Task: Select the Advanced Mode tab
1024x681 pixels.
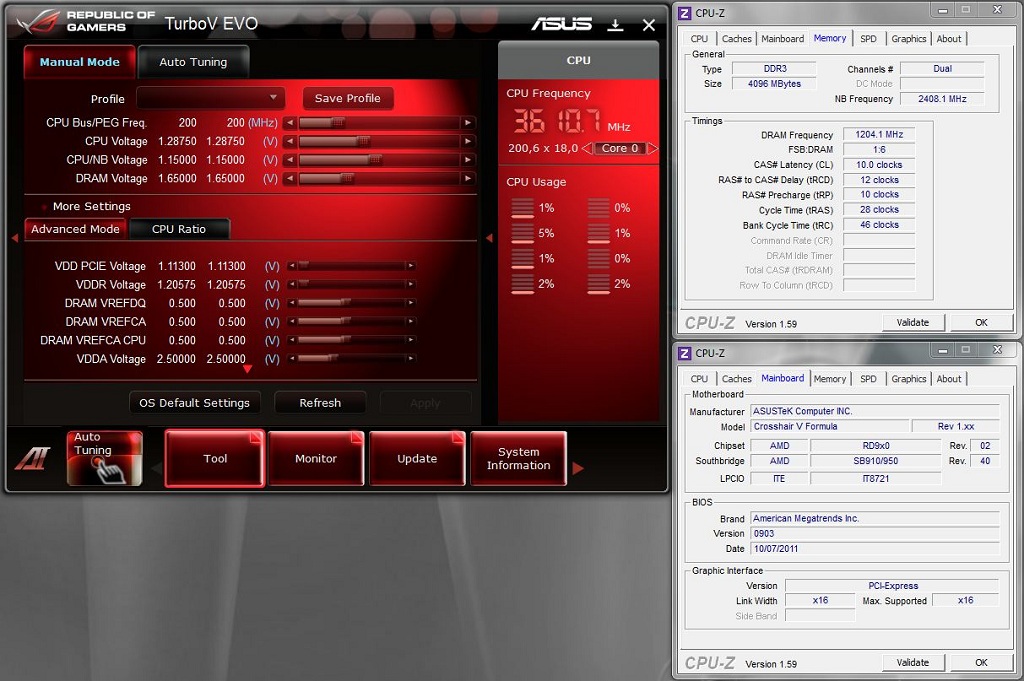Action: point(75,229)
